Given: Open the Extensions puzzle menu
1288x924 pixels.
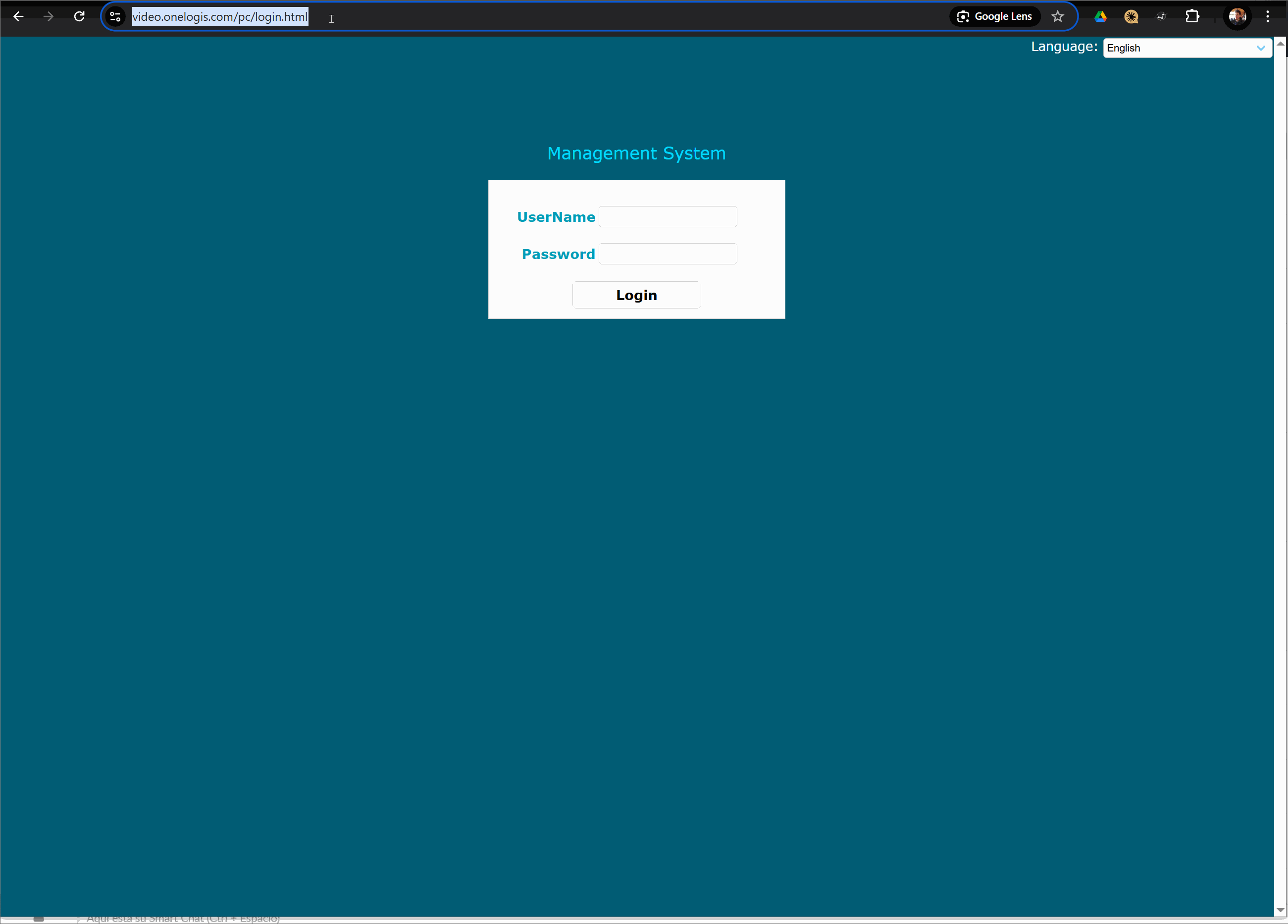Looking at the screenshot, I should pos(1192,16).
